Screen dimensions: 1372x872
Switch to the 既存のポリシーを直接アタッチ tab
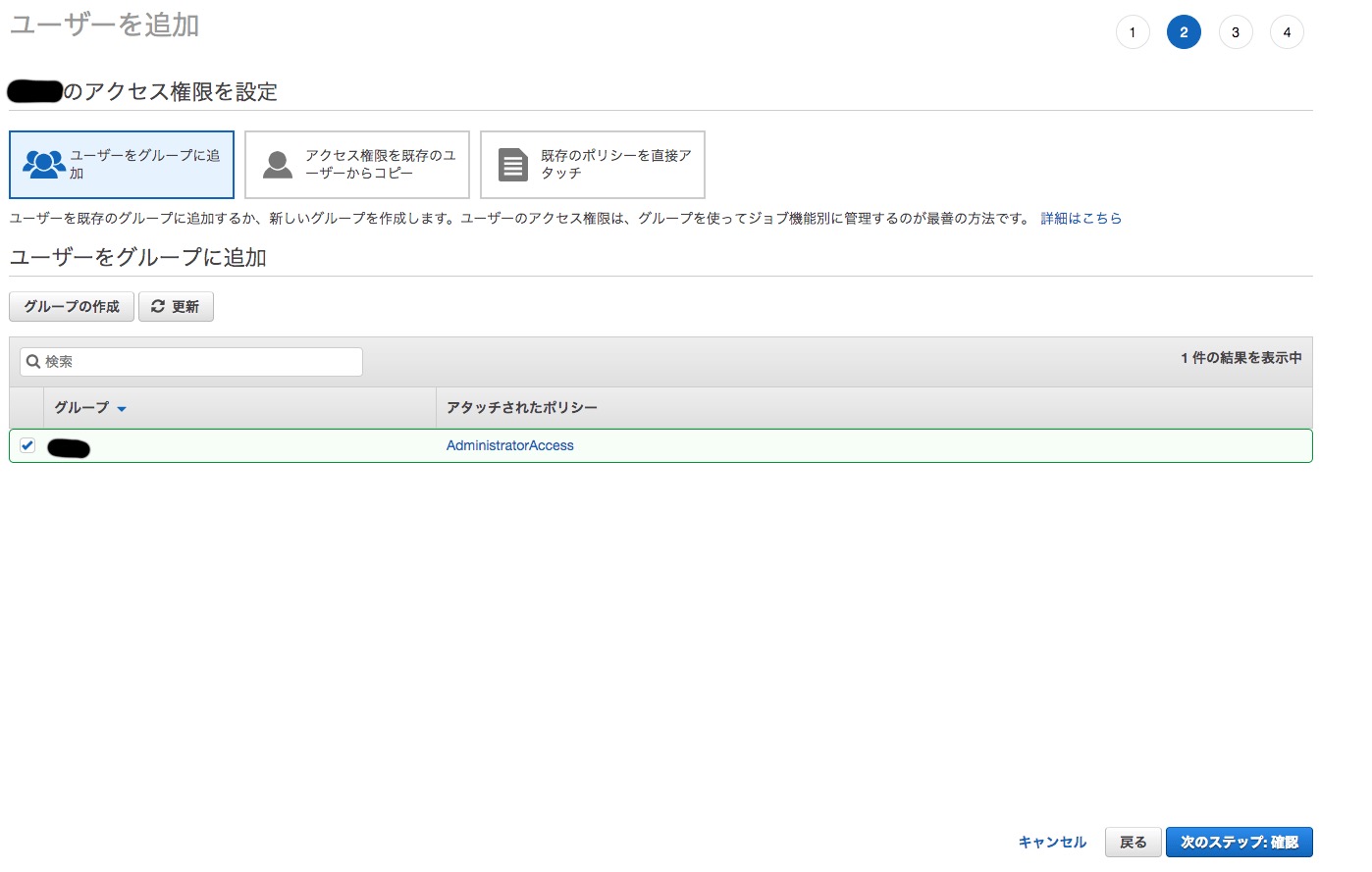[x=592, y=164]
